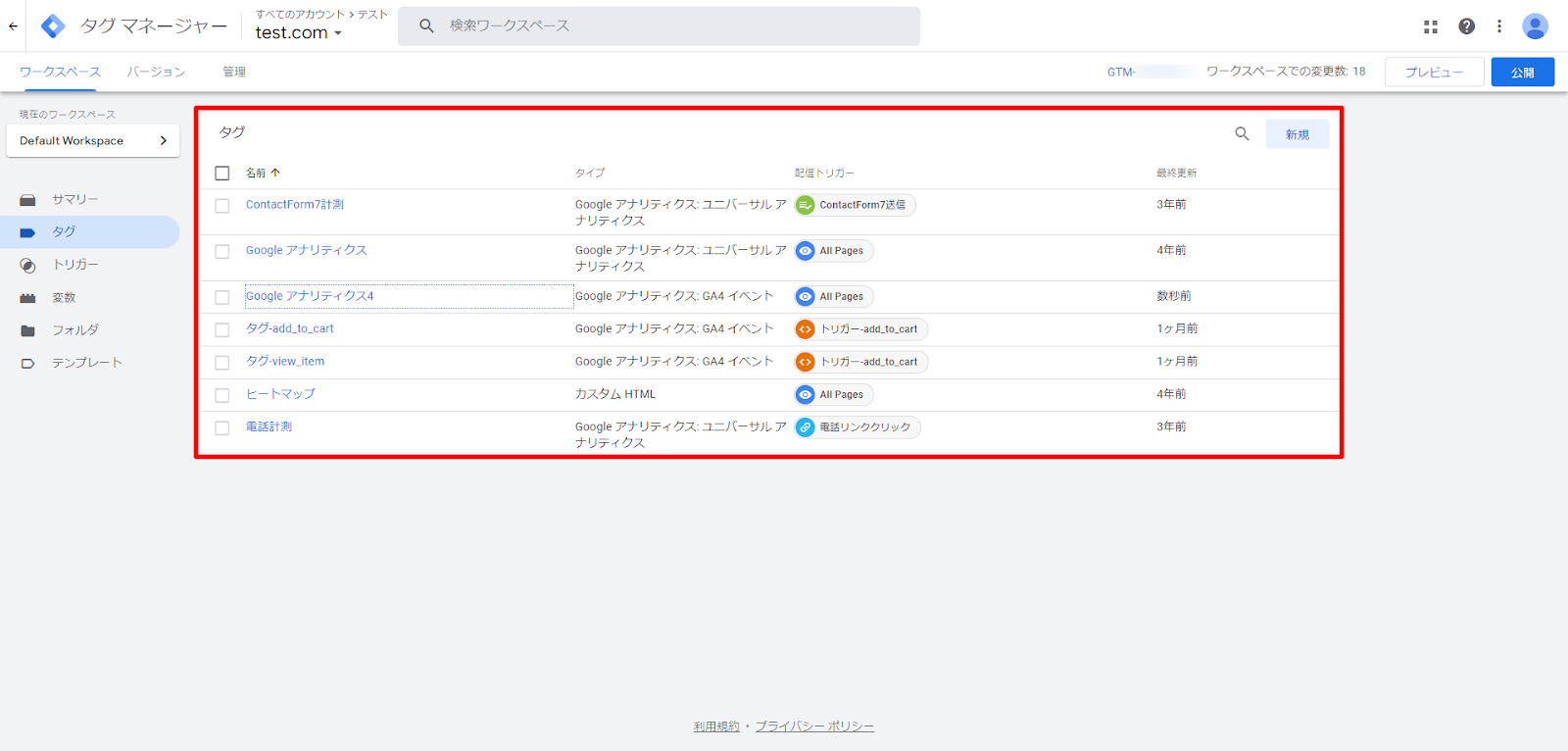
Task: Click the 新規 button
Action: pos(1298,134)
